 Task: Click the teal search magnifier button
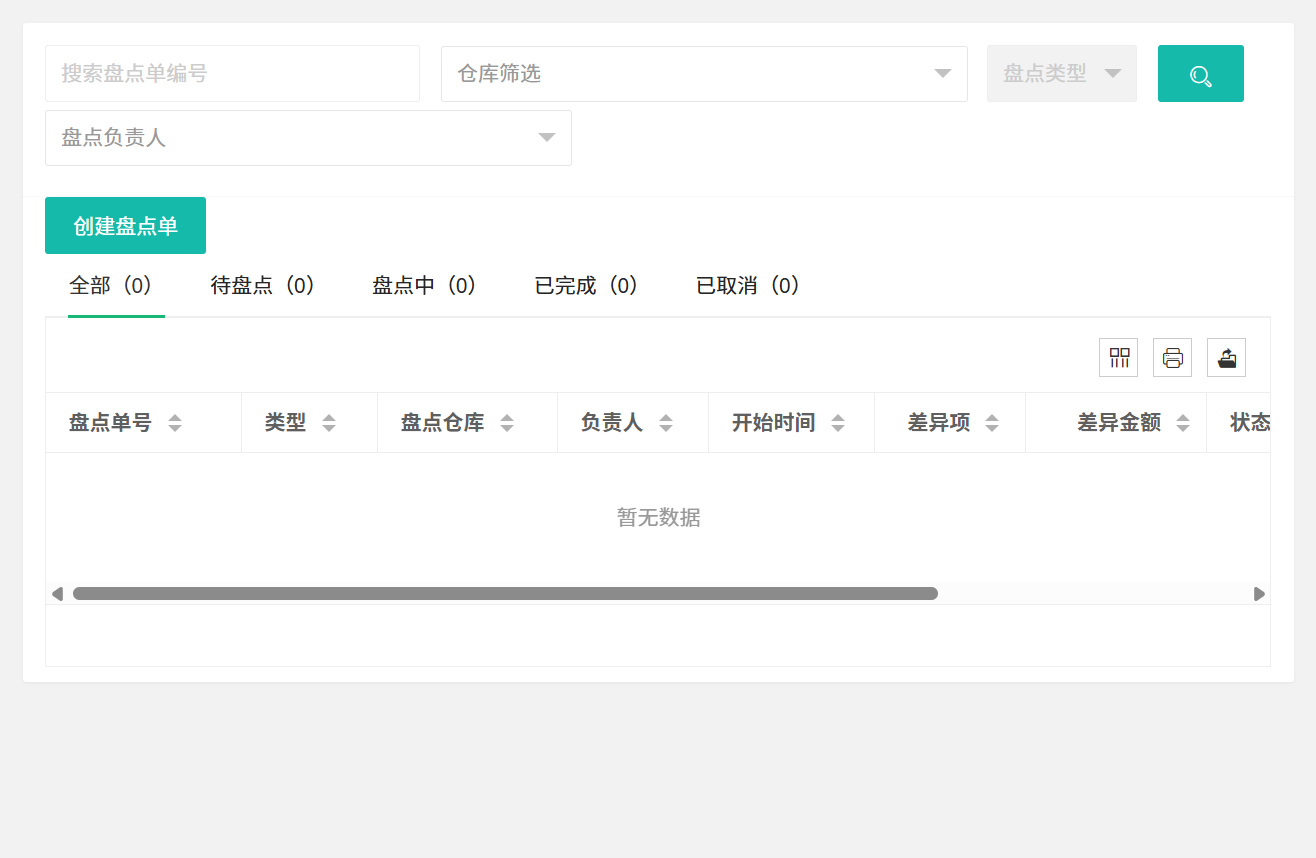(x=1200, y=74)
